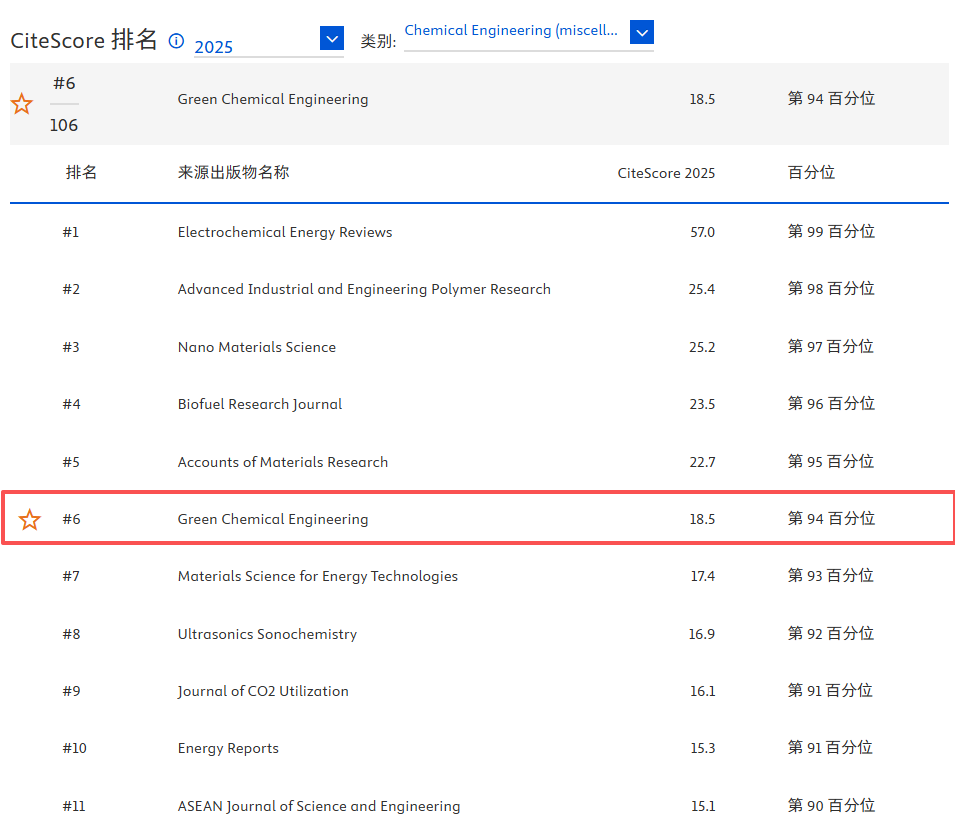Click rank number #7
The width and height of the screenshot is (955, 819).
coord(71,576)
